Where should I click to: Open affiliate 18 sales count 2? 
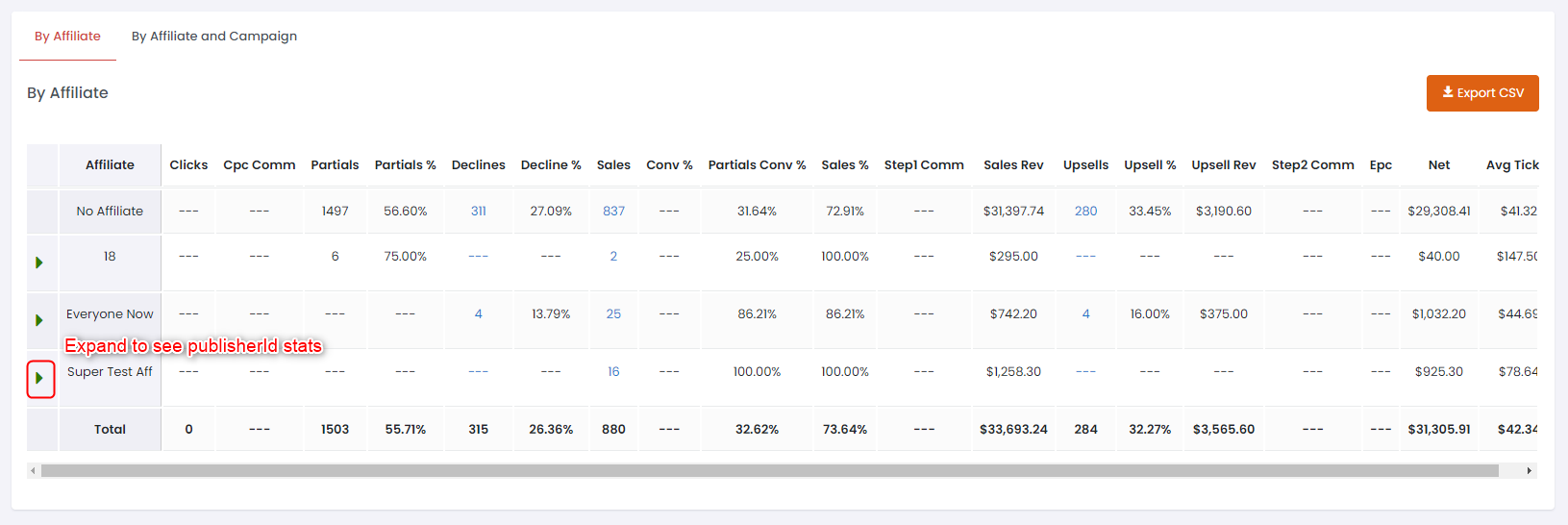point(613,257)
